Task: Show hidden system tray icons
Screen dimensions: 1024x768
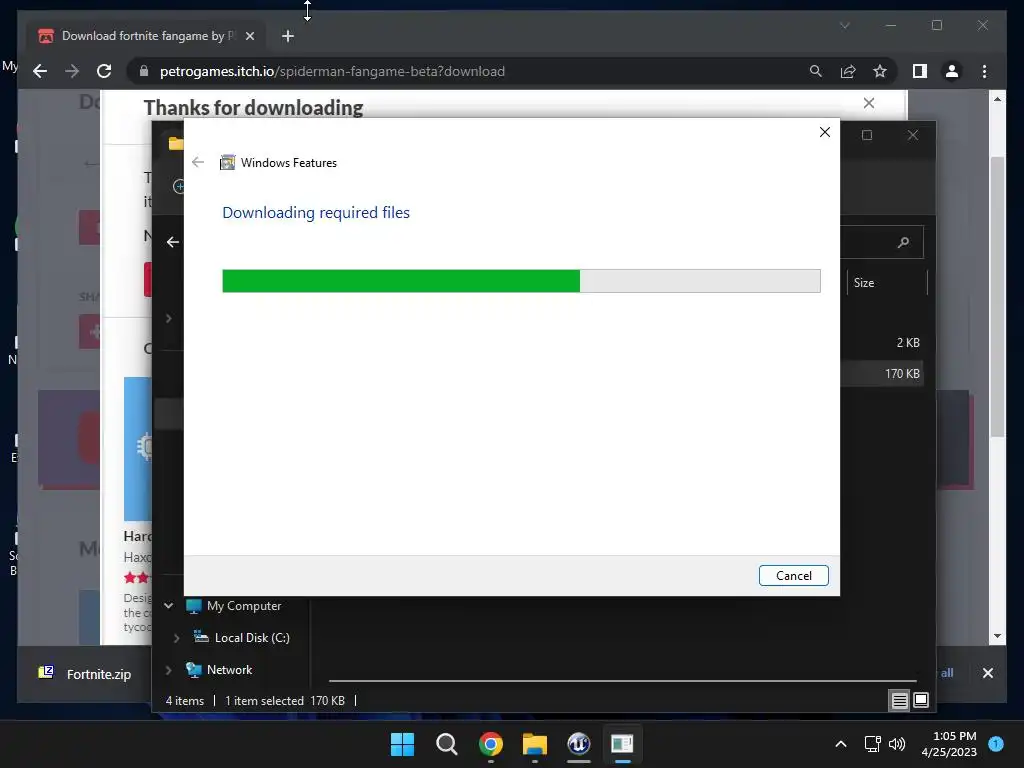Action: tap(840, 744)
